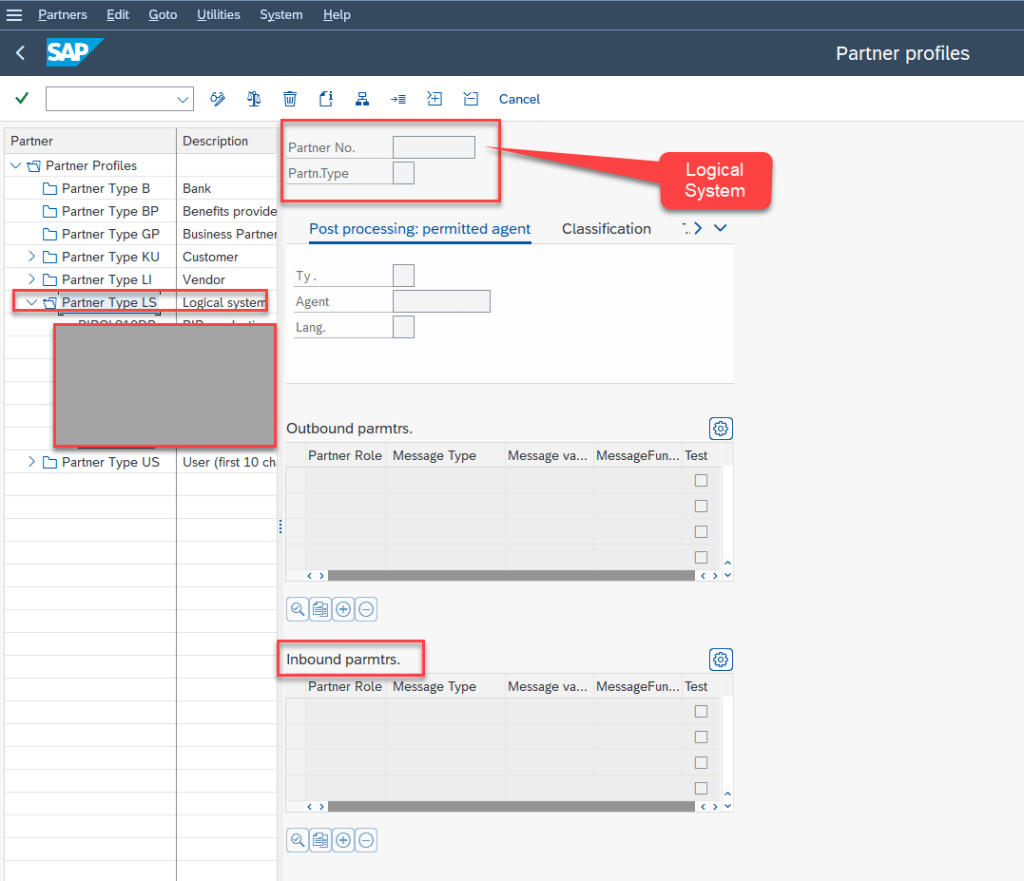
Task: Collapse Partner Type LS tree node
Action: click(32, 303)
